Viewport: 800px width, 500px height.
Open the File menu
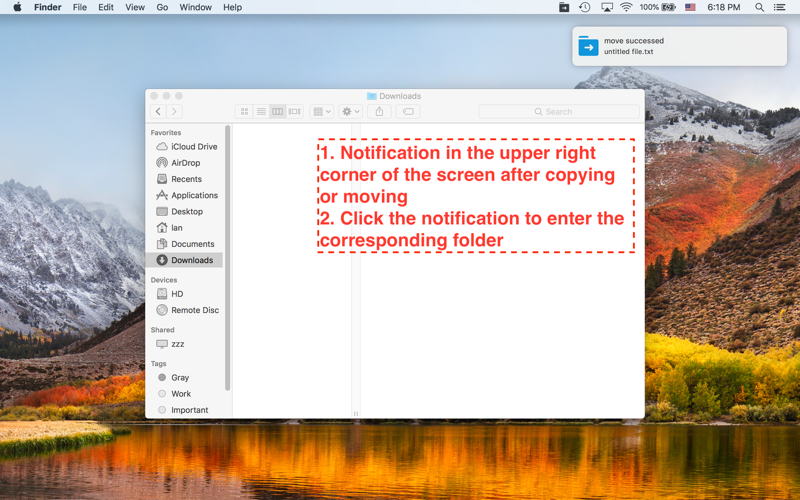[80, 7]
